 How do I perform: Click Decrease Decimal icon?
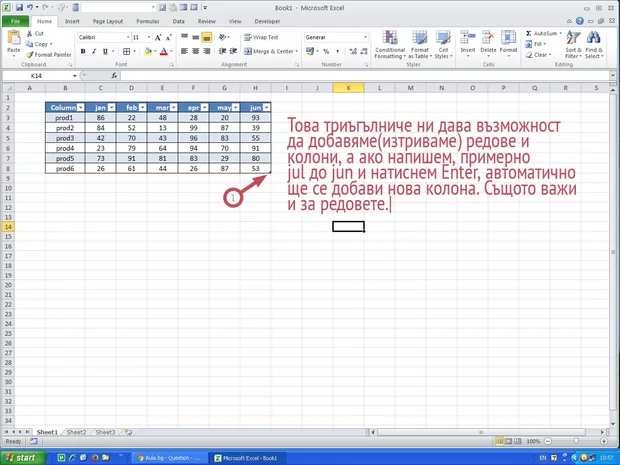click(364, 51)
